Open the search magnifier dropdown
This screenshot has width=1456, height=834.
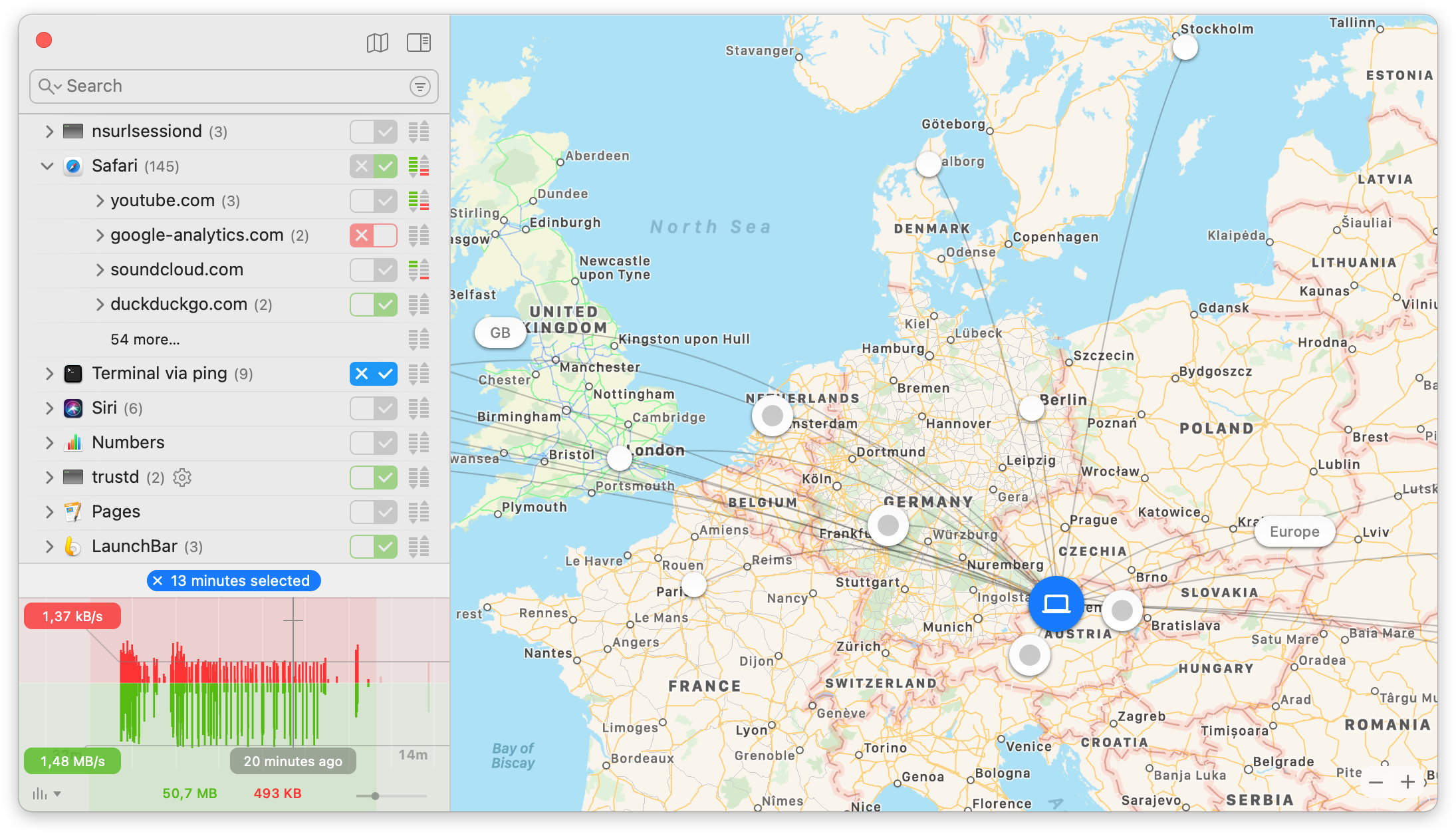click(50, 86)
